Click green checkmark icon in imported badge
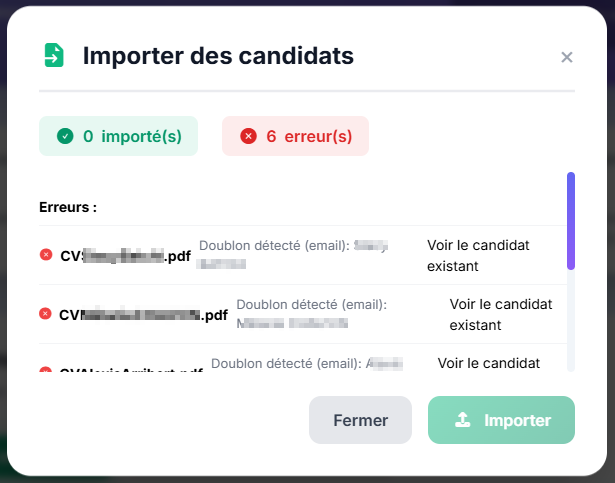The image size is (615, 483). pos(65,137)
